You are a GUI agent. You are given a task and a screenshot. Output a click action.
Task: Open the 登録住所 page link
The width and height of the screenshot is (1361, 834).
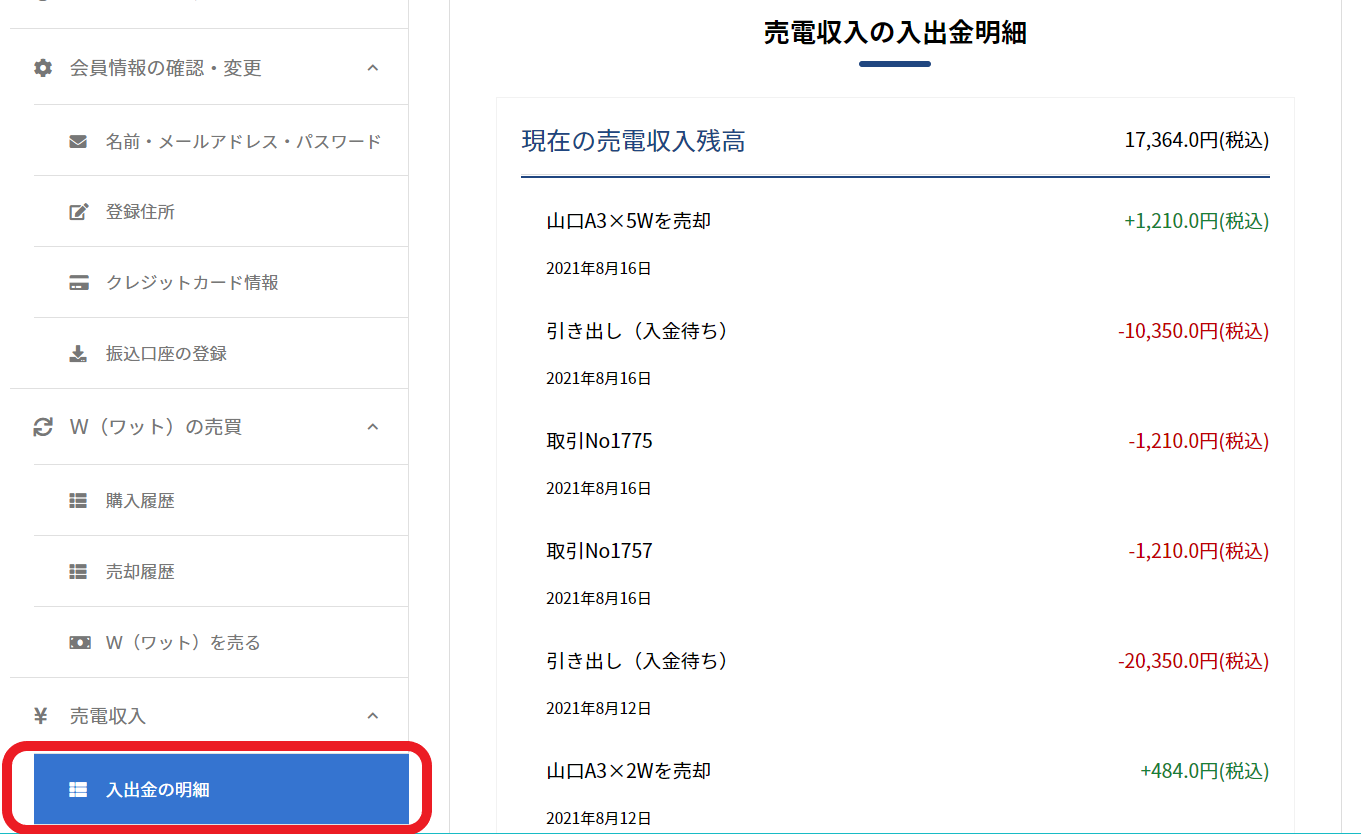click(x=140, y=212)
